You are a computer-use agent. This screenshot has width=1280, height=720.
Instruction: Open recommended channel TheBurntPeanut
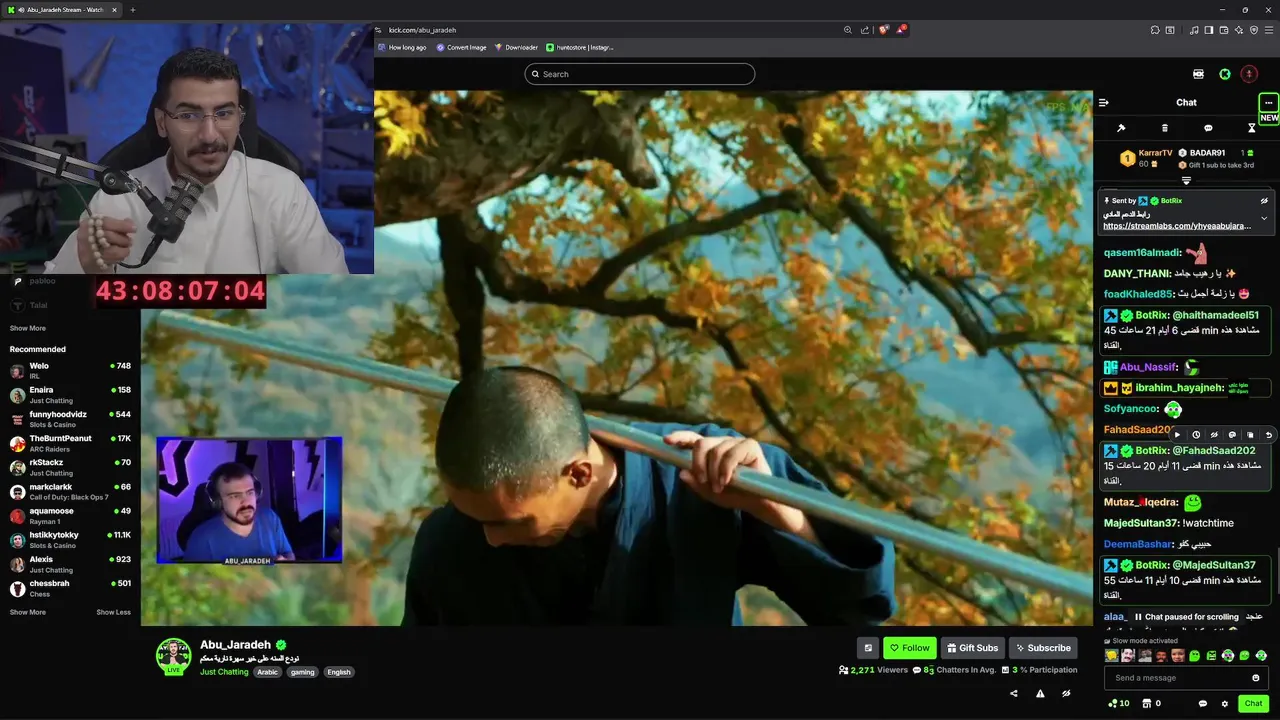[x=70, y=443]
